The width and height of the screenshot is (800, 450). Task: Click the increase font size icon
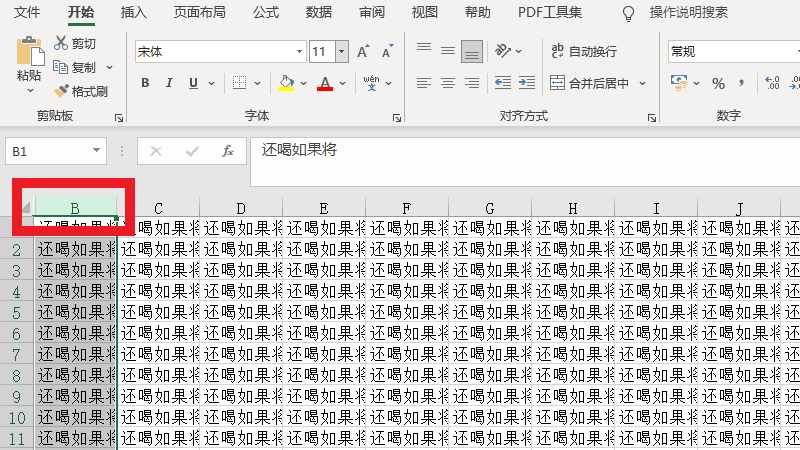363,51
